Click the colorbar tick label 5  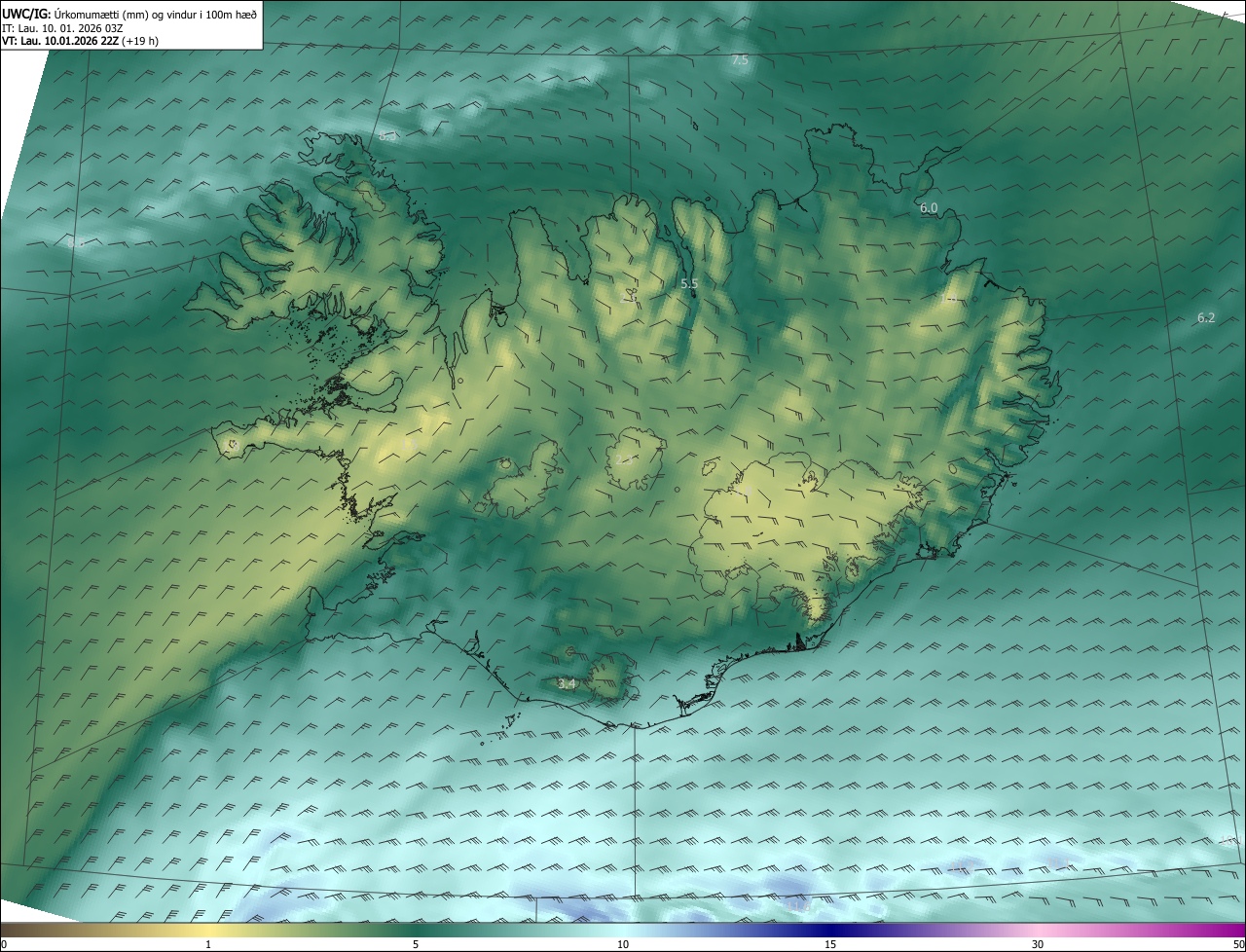416,944
